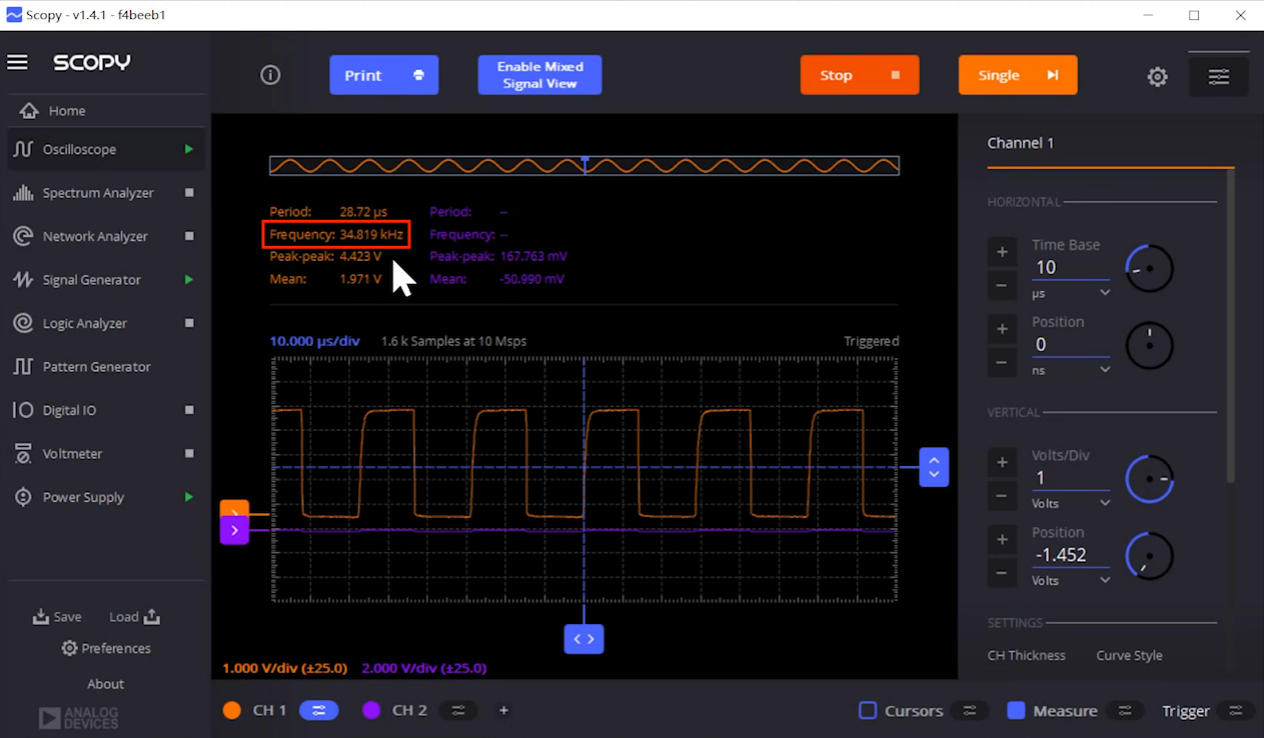1264x738 pixels.
Task: Click the Scopy logo
Action: tap(92, 62)
